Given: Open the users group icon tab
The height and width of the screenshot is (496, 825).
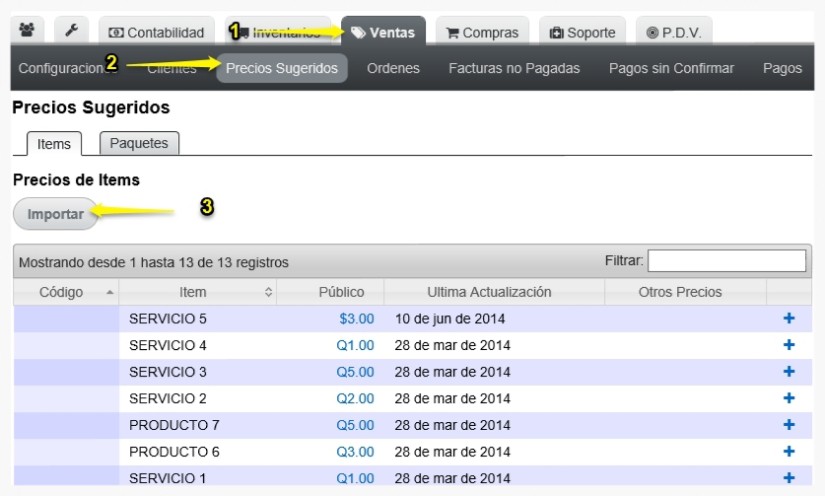Looking at the screenshot, I should tap(27, 31).
